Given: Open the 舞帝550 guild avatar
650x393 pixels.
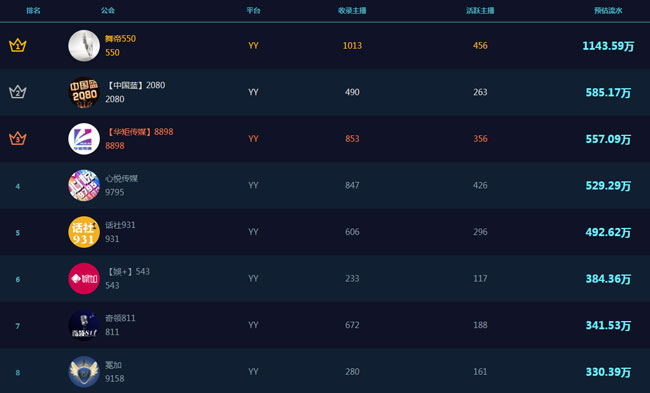Looking at the screenshot, I should pyautogui.click(x=84, y=46).
